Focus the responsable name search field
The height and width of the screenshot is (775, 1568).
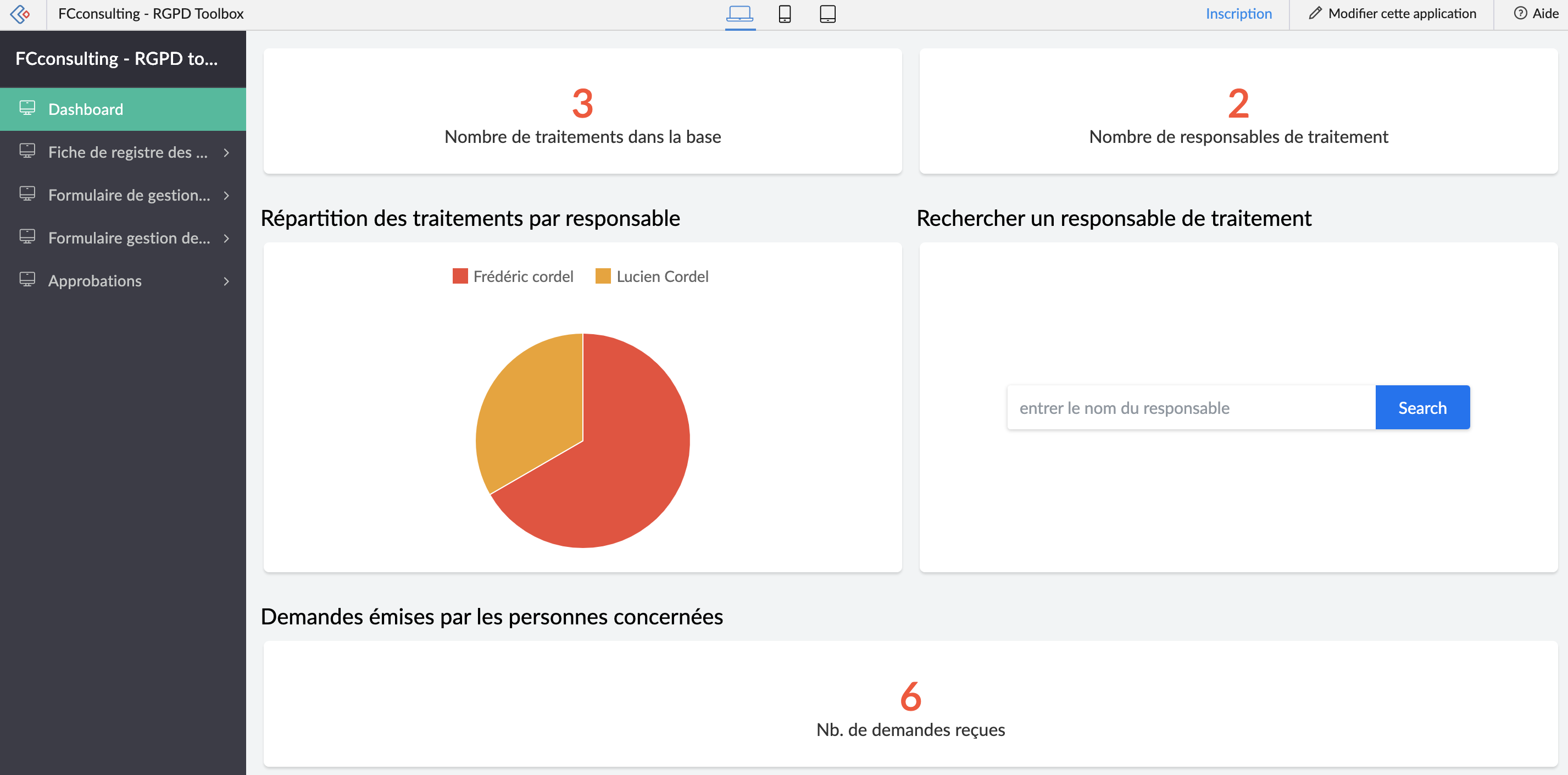(x=1191, y=407)
